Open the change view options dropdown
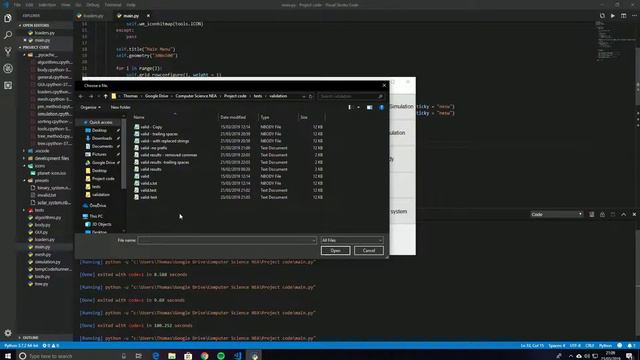 [x=358, y=107]
